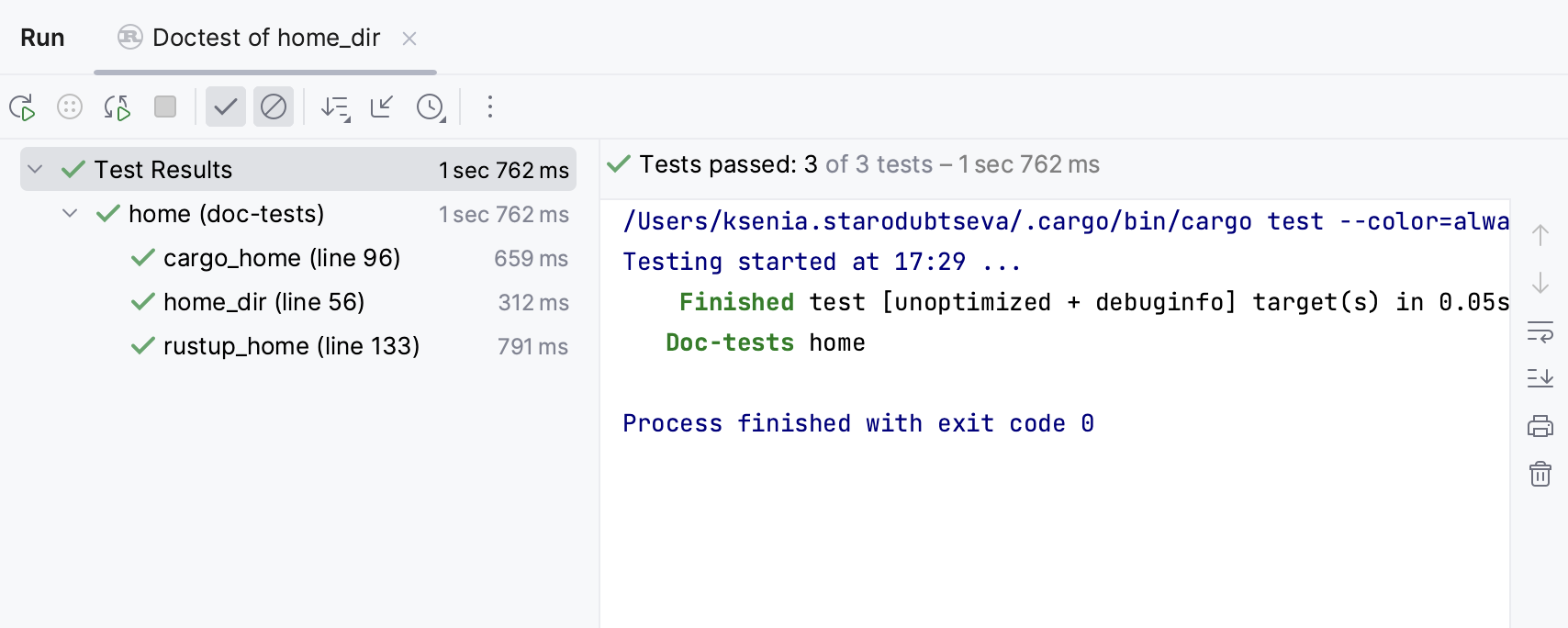The image size is (1568, 628).
Task: Toggle Show Passed tests filter
Action: coord(225,107)
